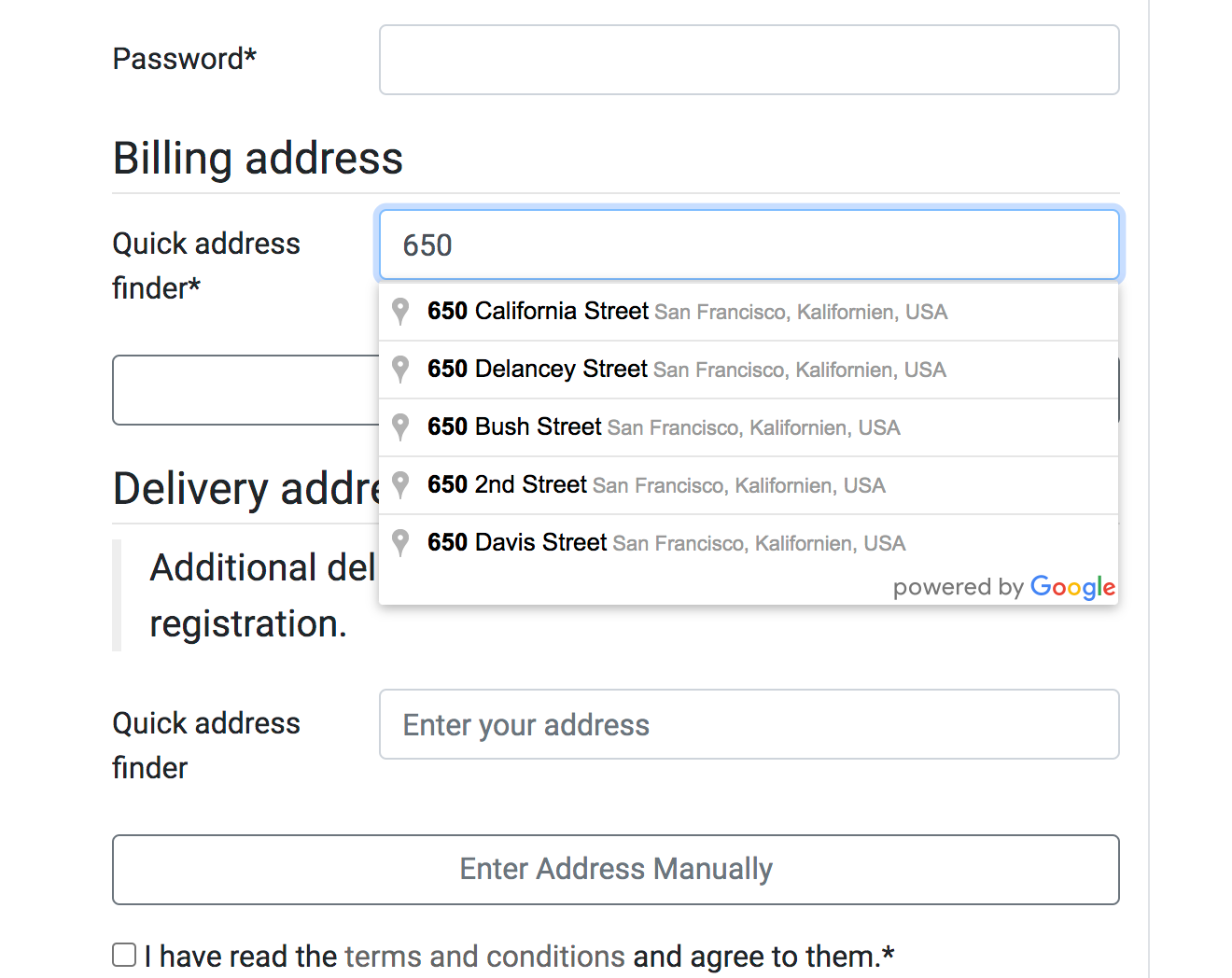Click the pin icon beside 650 Delancey Street

(x=400, y=370)
